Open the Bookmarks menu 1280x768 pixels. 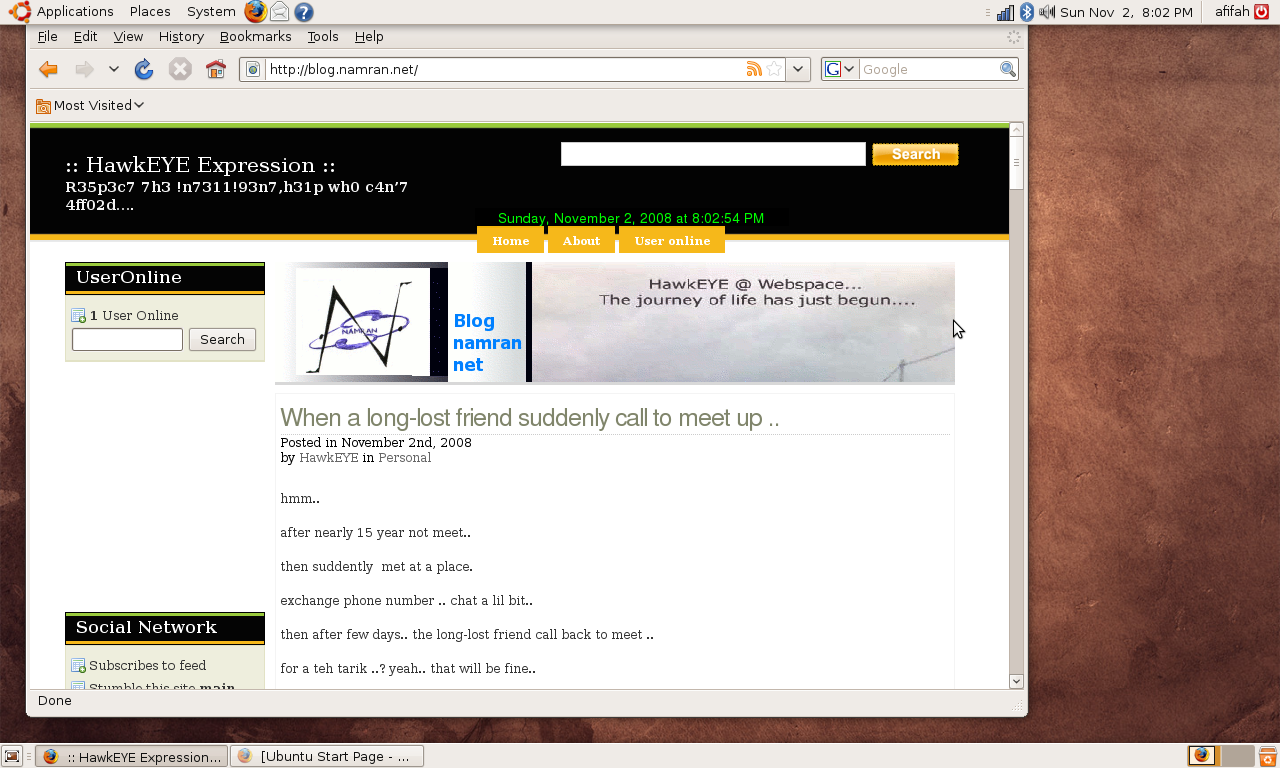pyautogui.click(x=255, y=37)
